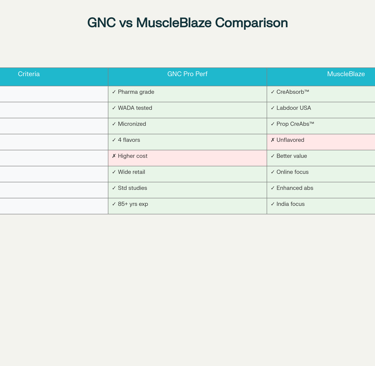Select the Micronized cell
This screenshot has height=366, width=375.
click(x=187, y=126)
